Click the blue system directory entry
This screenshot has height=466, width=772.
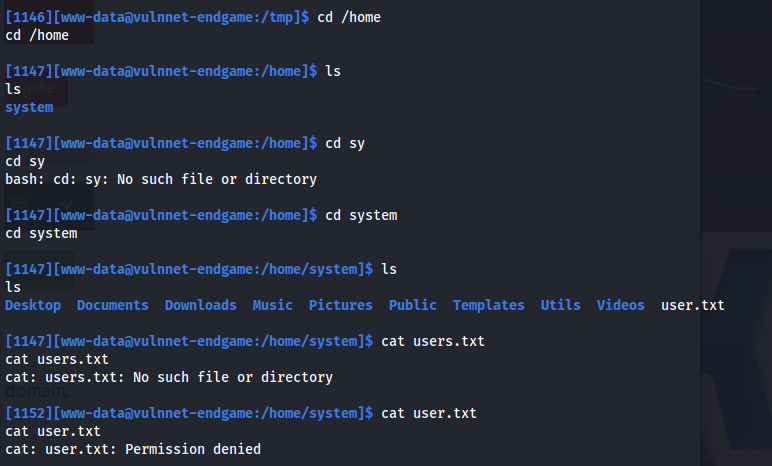(x=29, y=107)
